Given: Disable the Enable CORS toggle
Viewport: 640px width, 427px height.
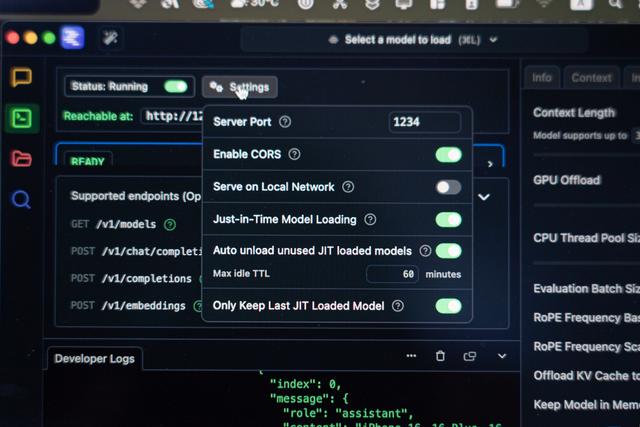Looking at the screenshot, I should [448, 154].
